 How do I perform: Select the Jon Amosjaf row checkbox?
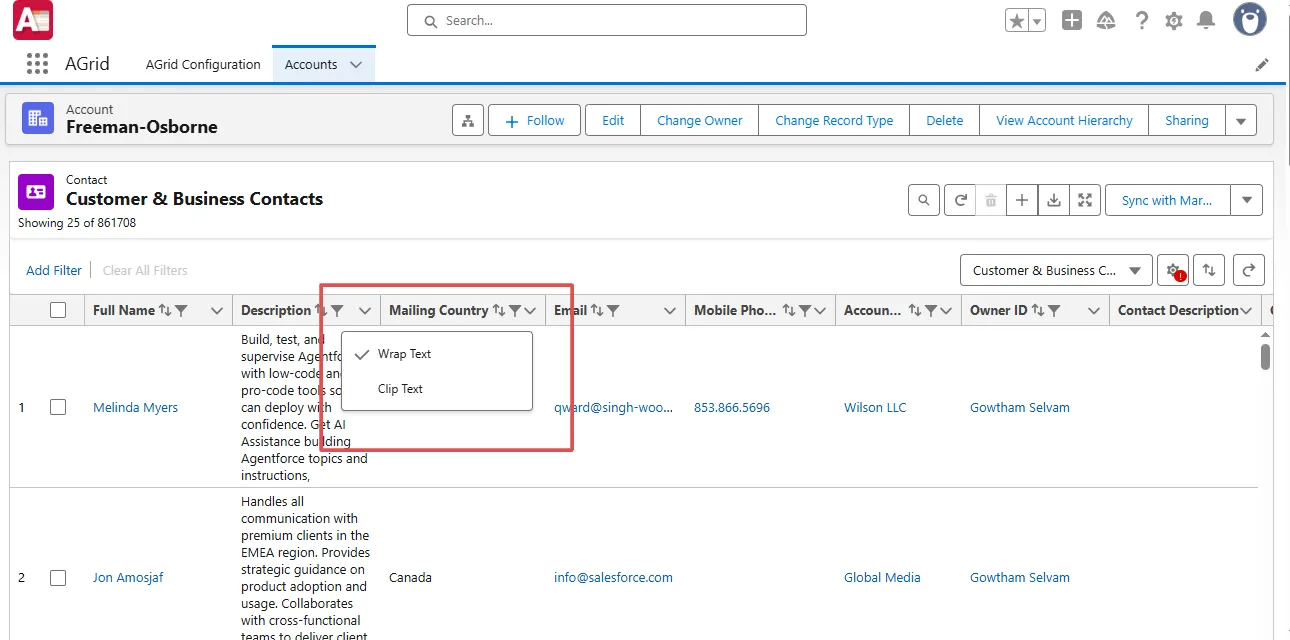(58, 577)
